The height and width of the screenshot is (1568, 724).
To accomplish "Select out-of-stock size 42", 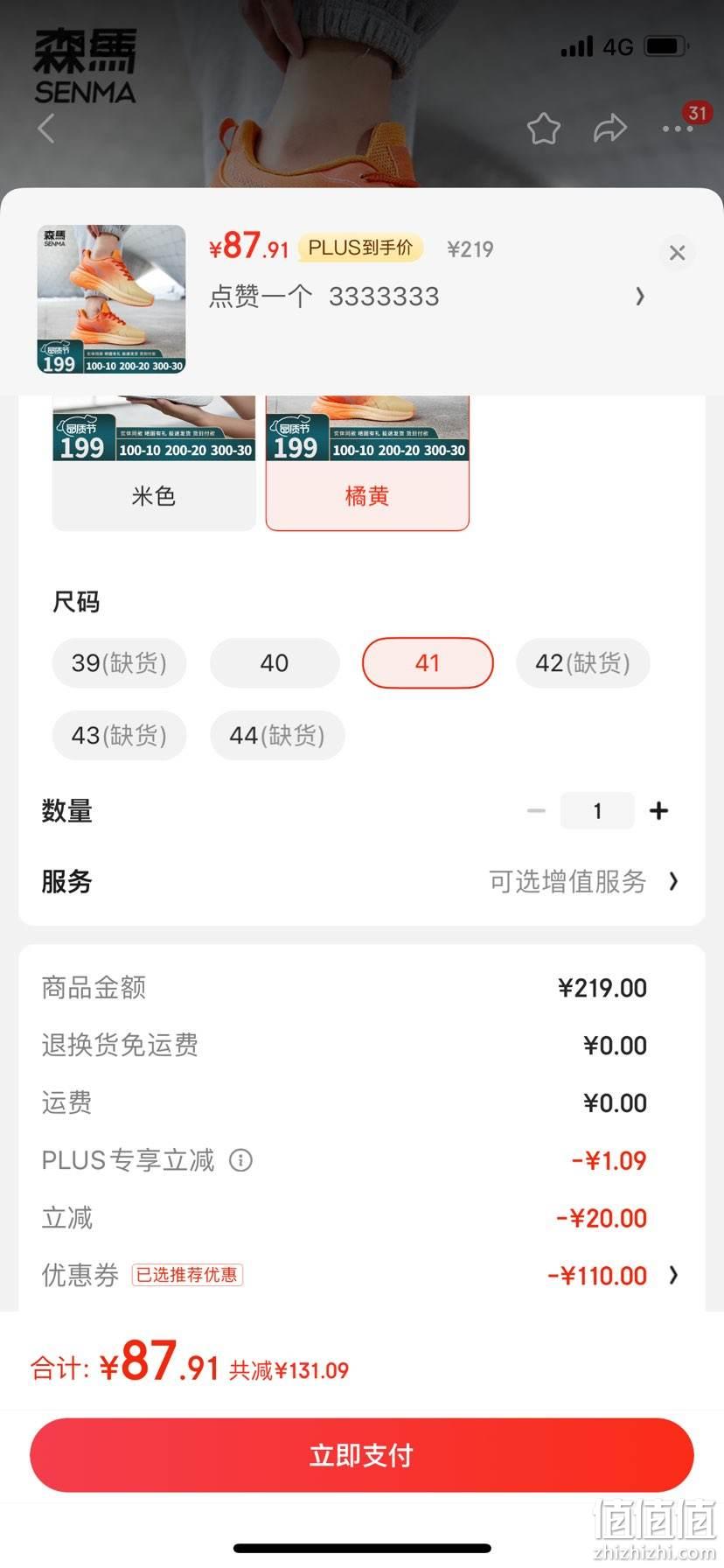I will tap(582, 663).
